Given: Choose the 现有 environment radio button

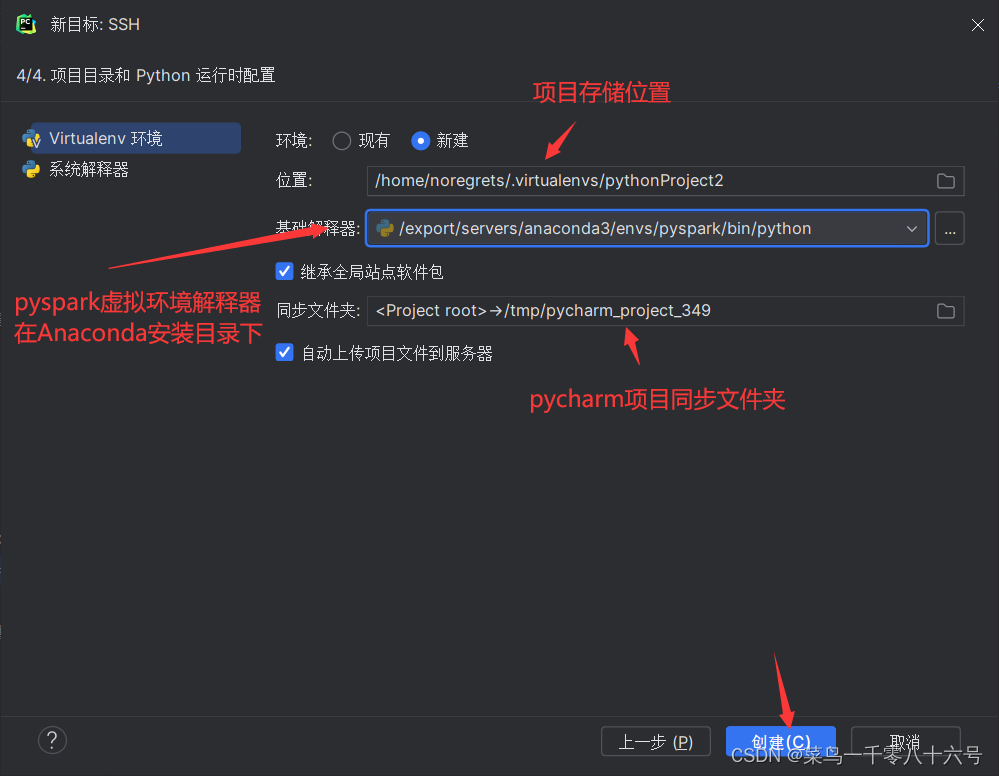Looking at the screenshot, I should tap(341, 141).
